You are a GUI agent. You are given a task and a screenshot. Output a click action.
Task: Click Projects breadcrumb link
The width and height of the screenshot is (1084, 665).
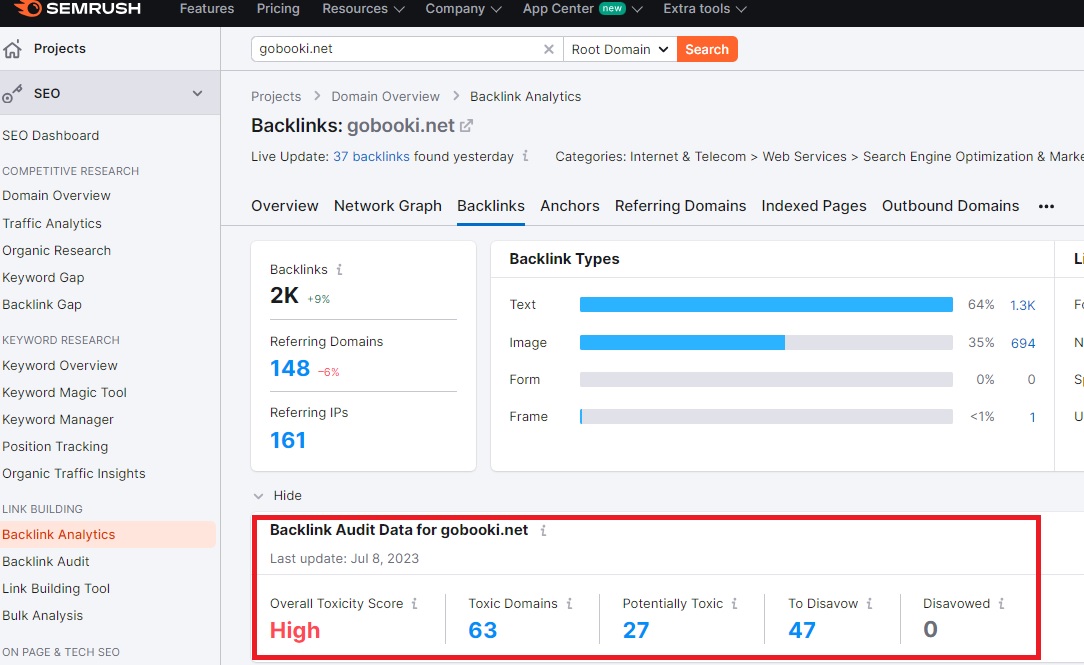coord(276,97)
